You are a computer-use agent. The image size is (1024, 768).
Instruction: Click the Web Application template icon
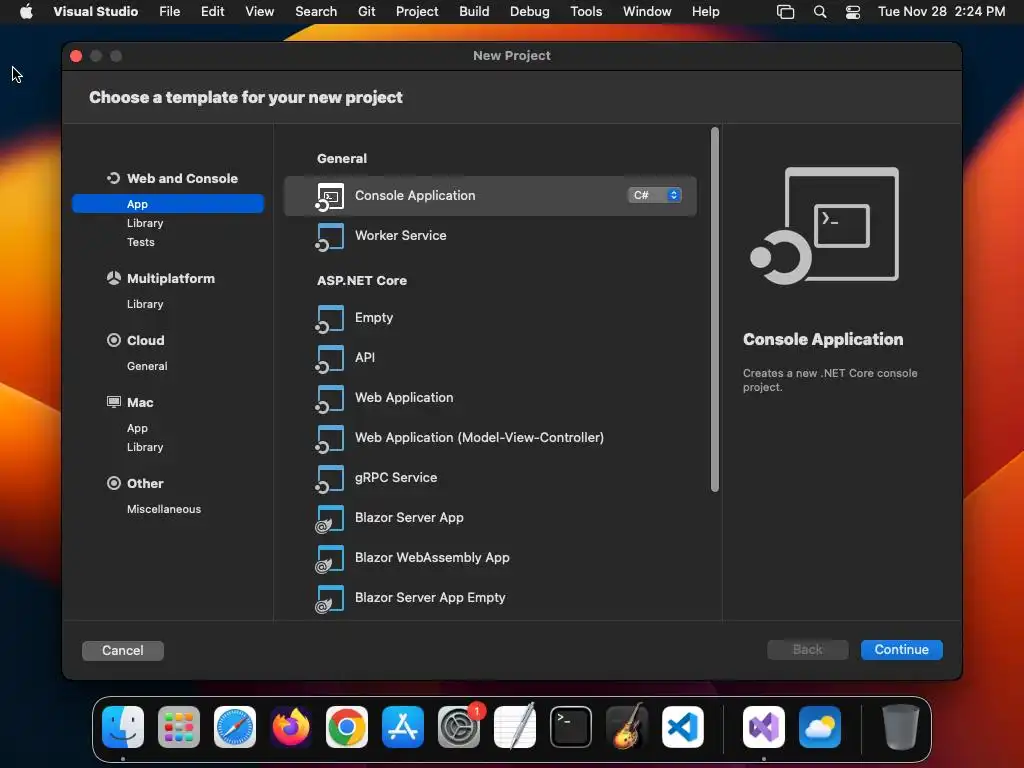click(x=330, y=398)
